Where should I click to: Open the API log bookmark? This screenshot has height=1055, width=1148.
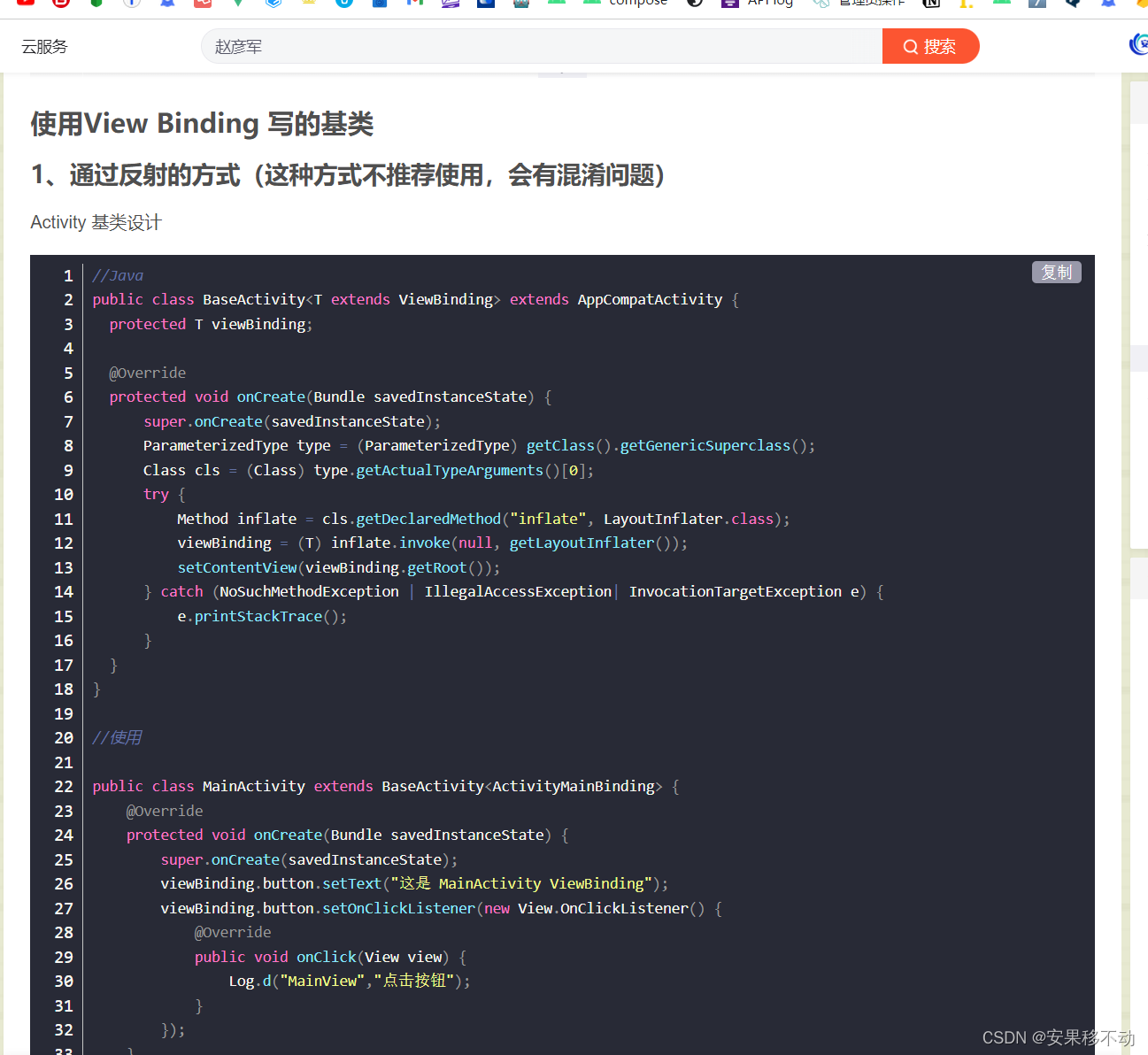(x=769, y=3)
